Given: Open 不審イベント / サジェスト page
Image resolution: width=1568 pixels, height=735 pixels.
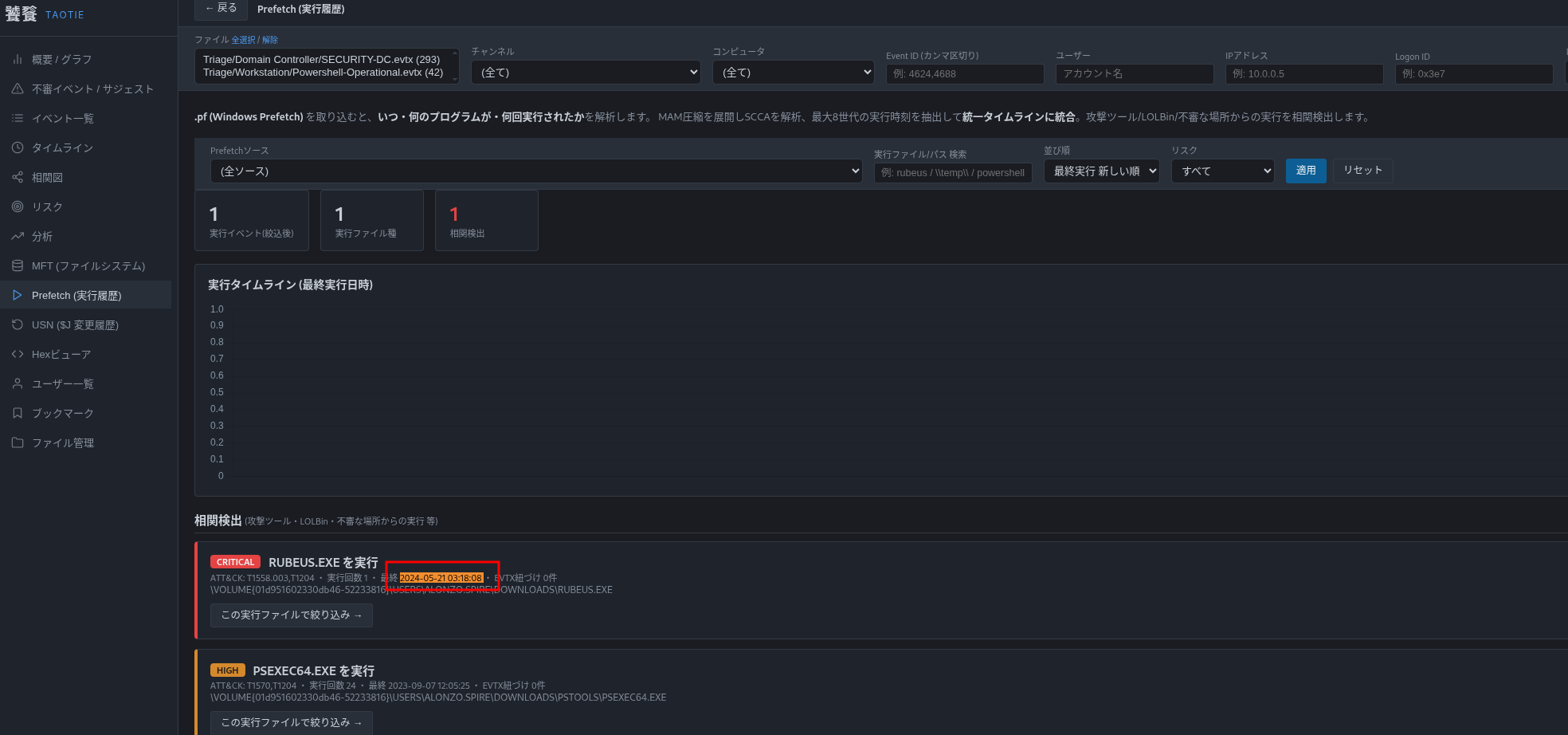Looking at the screenshot, I should [85, 88].
